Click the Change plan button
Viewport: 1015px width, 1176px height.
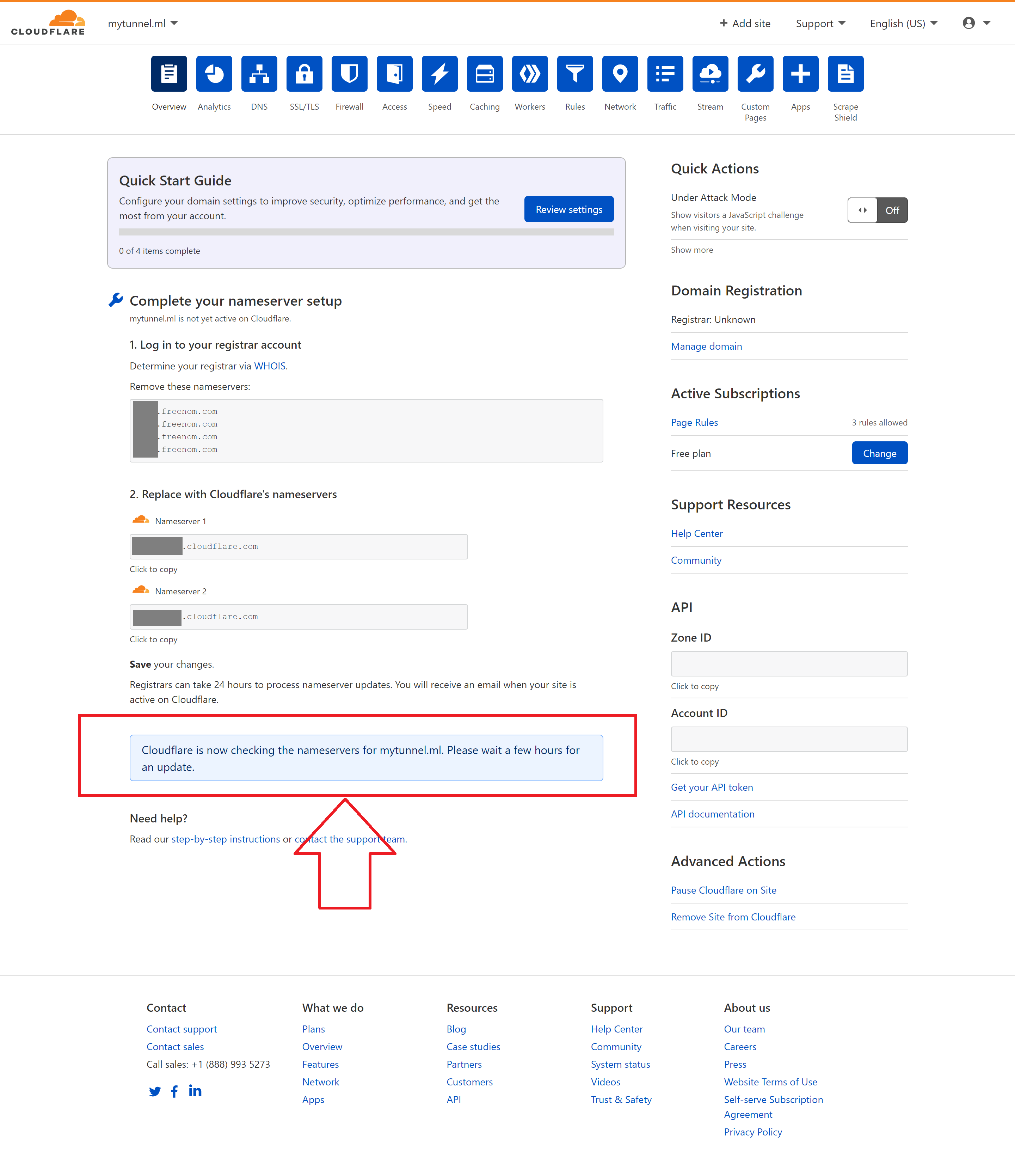[879, 453]
